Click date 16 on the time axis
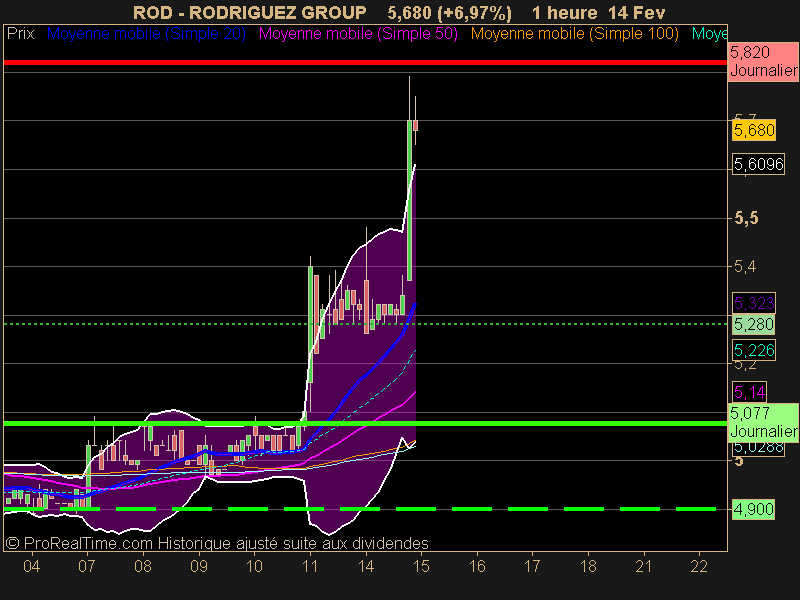Image resolution: width=800 pixels, height=600 pixels. click(477, 566)
